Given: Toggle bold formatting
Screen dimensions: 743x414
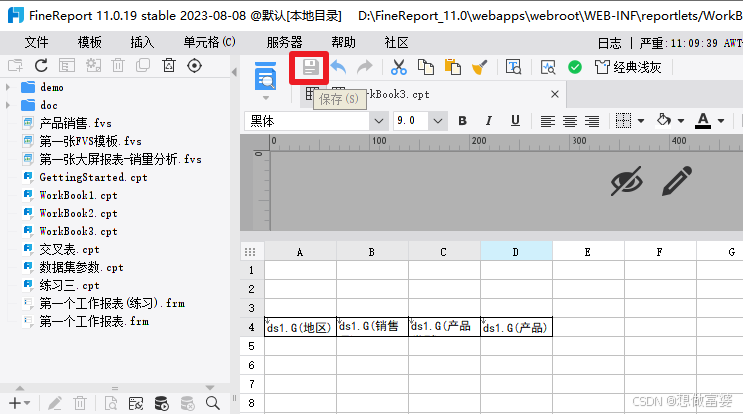Looking at the screenshot, I should [x=462, y=121].
